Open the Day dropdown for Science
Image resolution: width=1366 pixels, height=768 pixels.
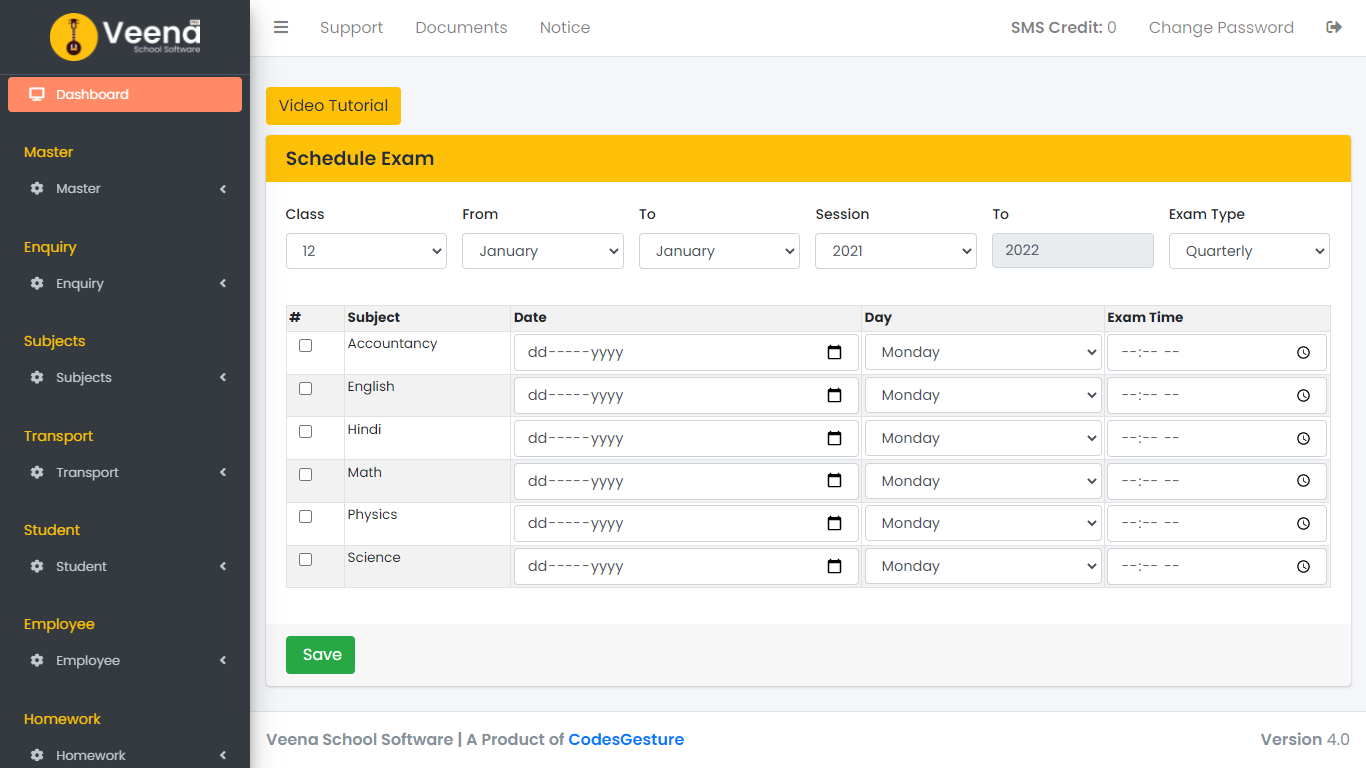[x=983, y=566]
